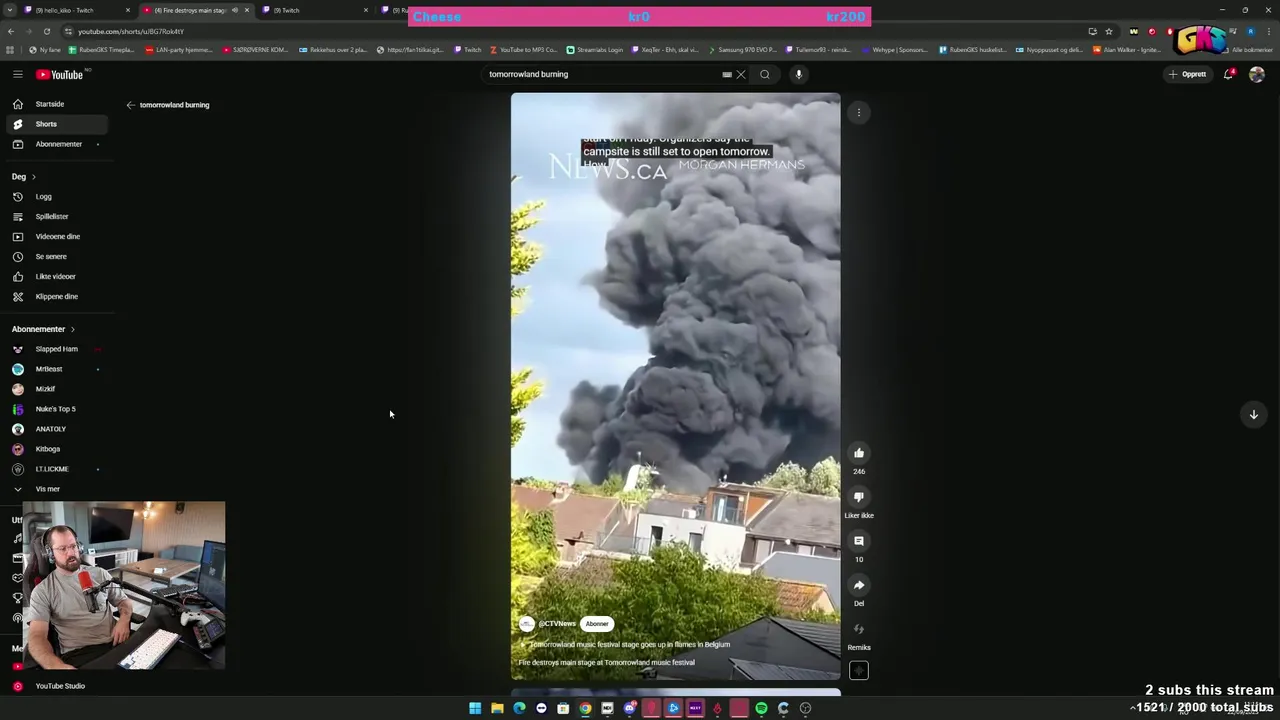This screenshot has width=1280, height=720.
Task: Open Abonnementer in the sidebar
Action: (x=56, y=144)
